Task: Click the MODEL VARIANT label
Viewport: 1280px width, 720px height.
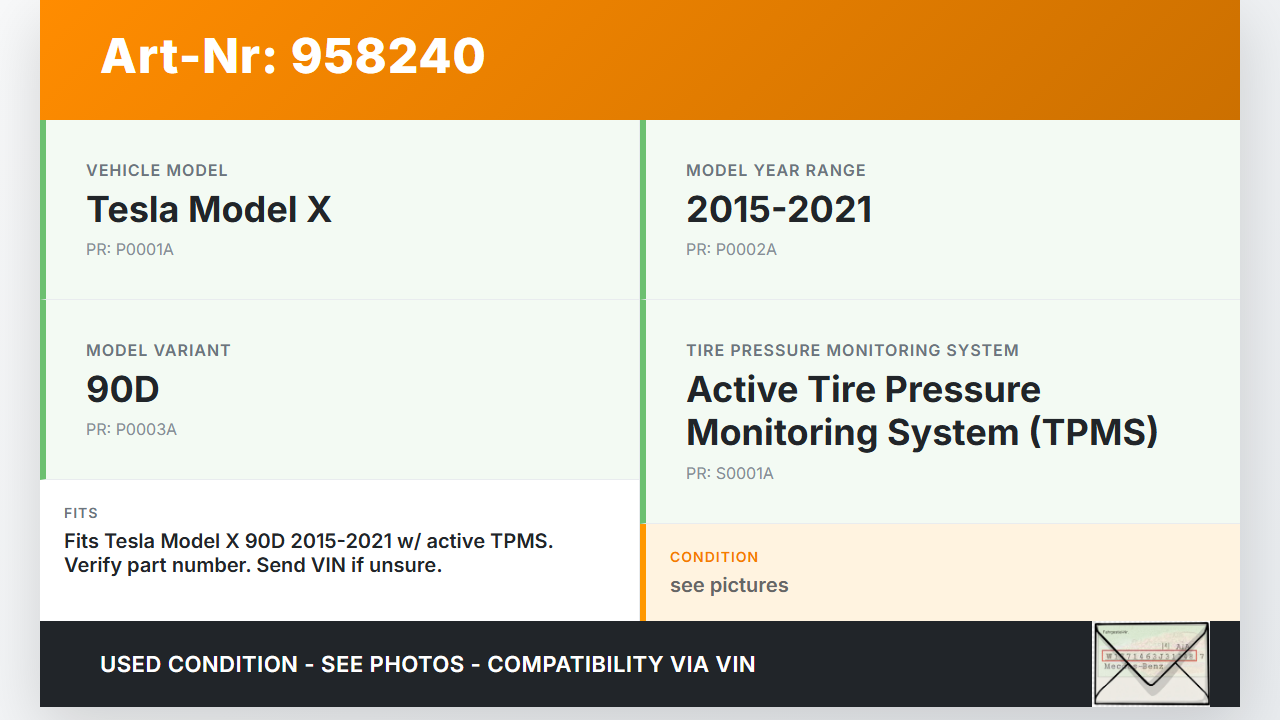Action: [158, 351]
